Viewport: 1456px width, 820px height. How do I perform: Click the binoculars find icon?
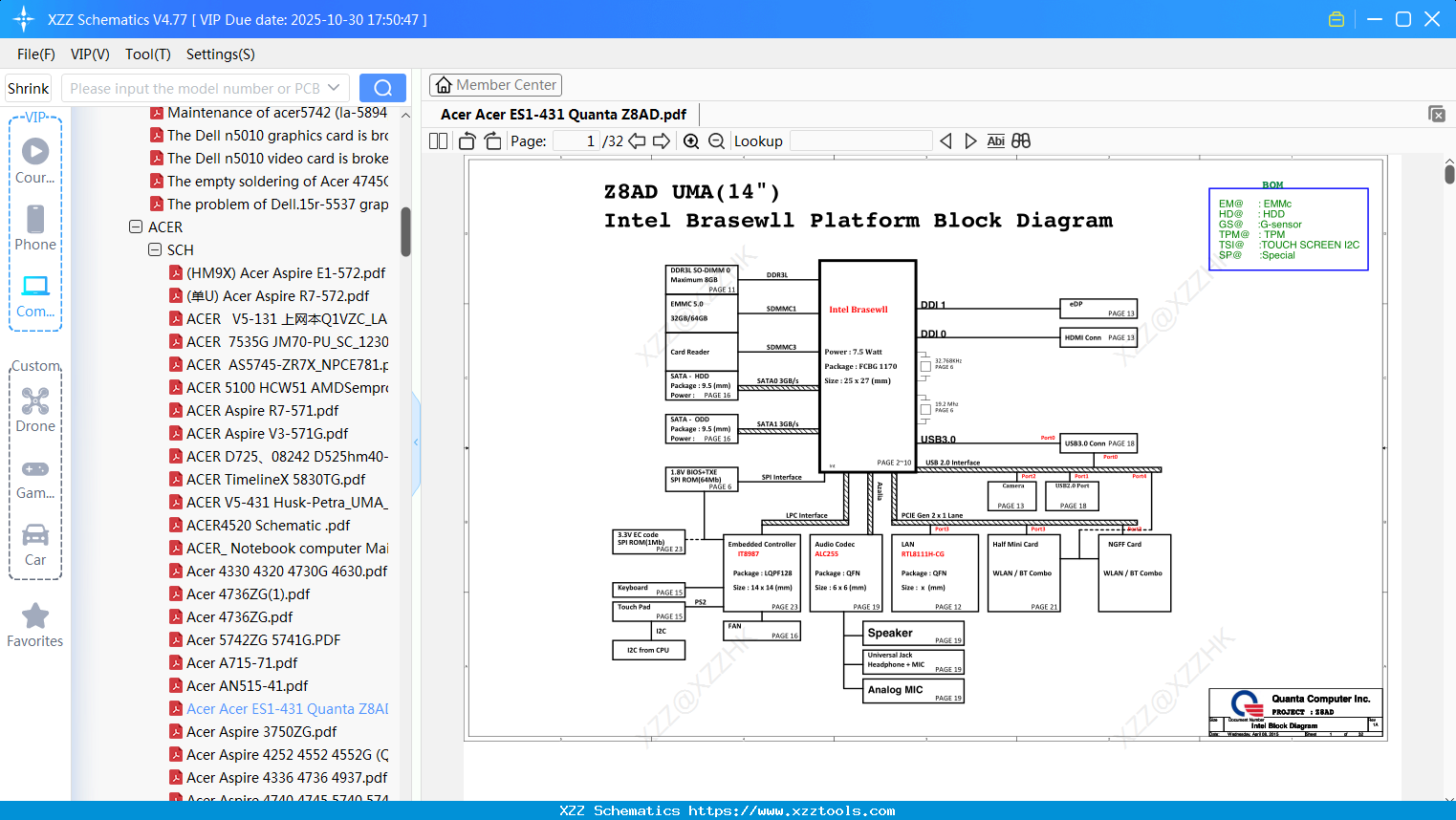[x=1021, y=141]
